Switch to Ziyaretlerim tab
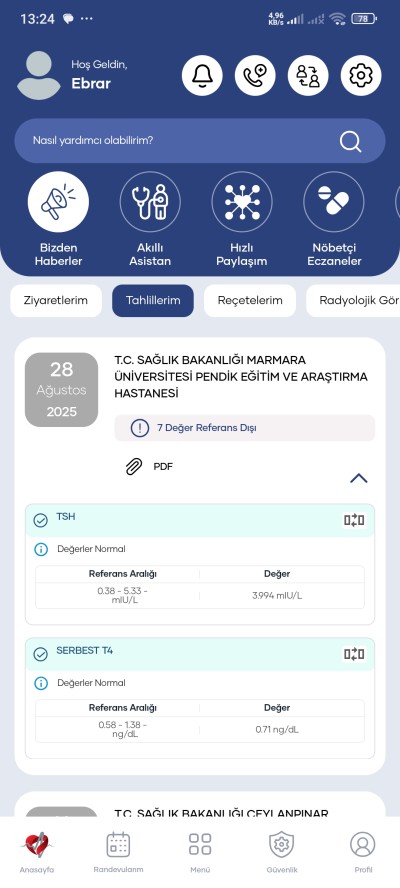 pos(56,300)
